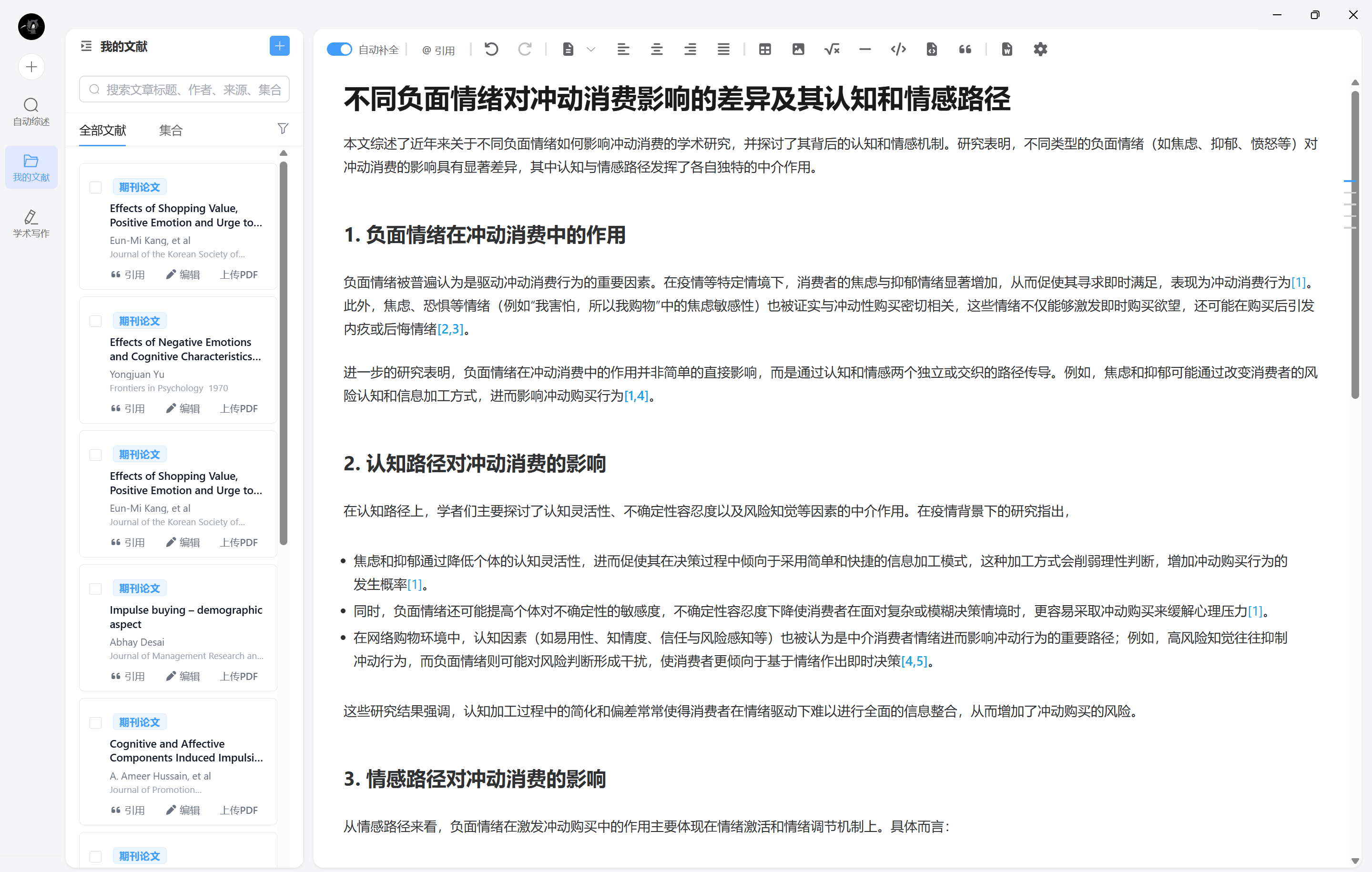Insert a math formula with the square-root icon

pos(831,50)
